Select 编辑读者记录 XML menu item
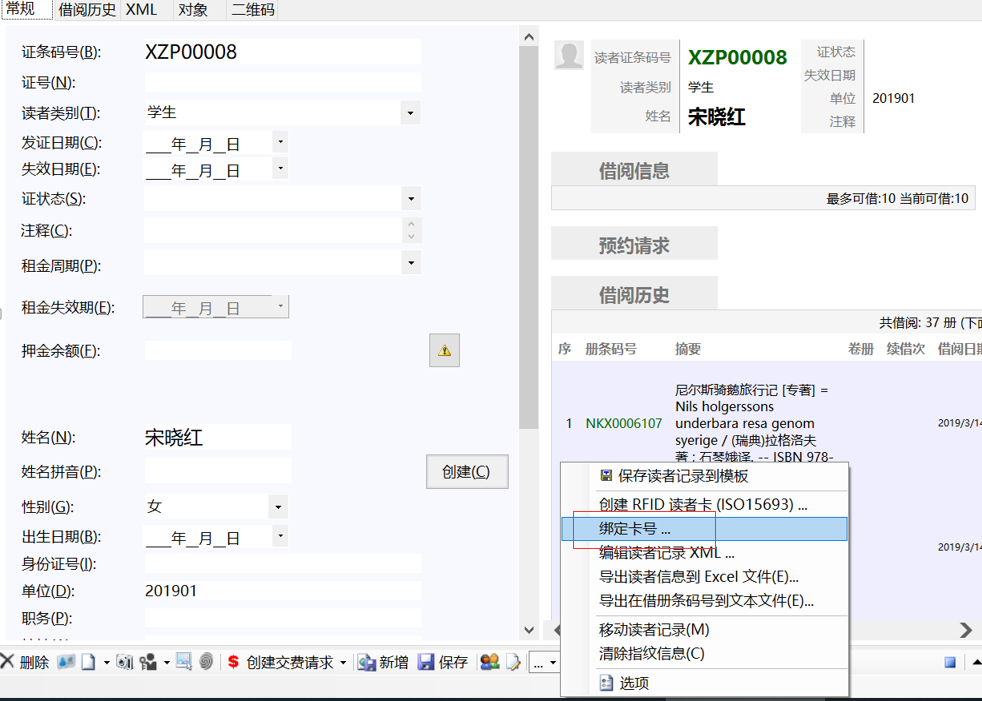Viewport: 982px width, 701px height. (x=705, y=553)
